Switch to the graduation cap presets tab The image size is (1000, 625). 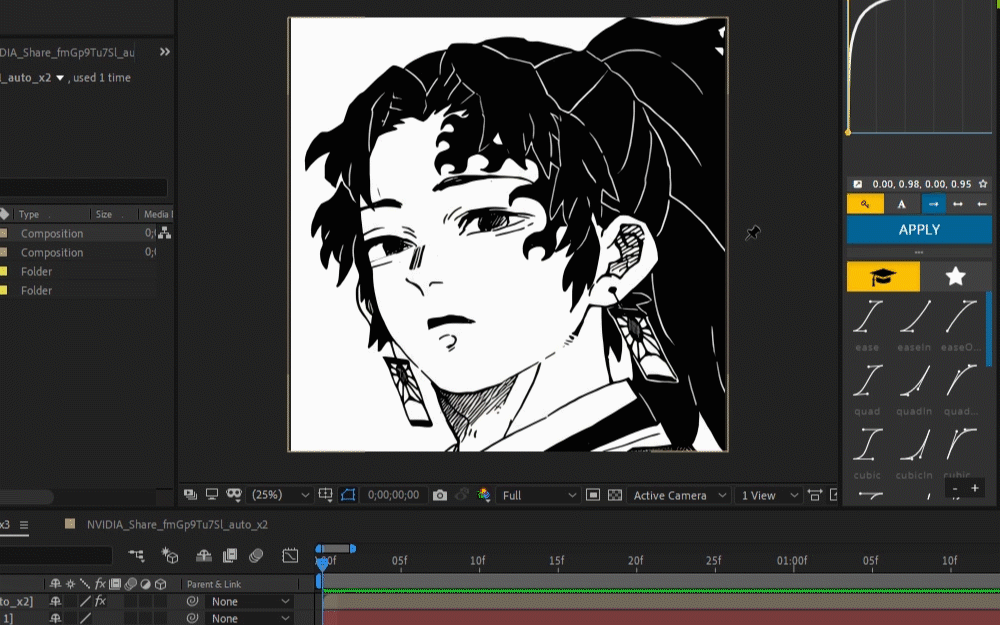point(883,277)
